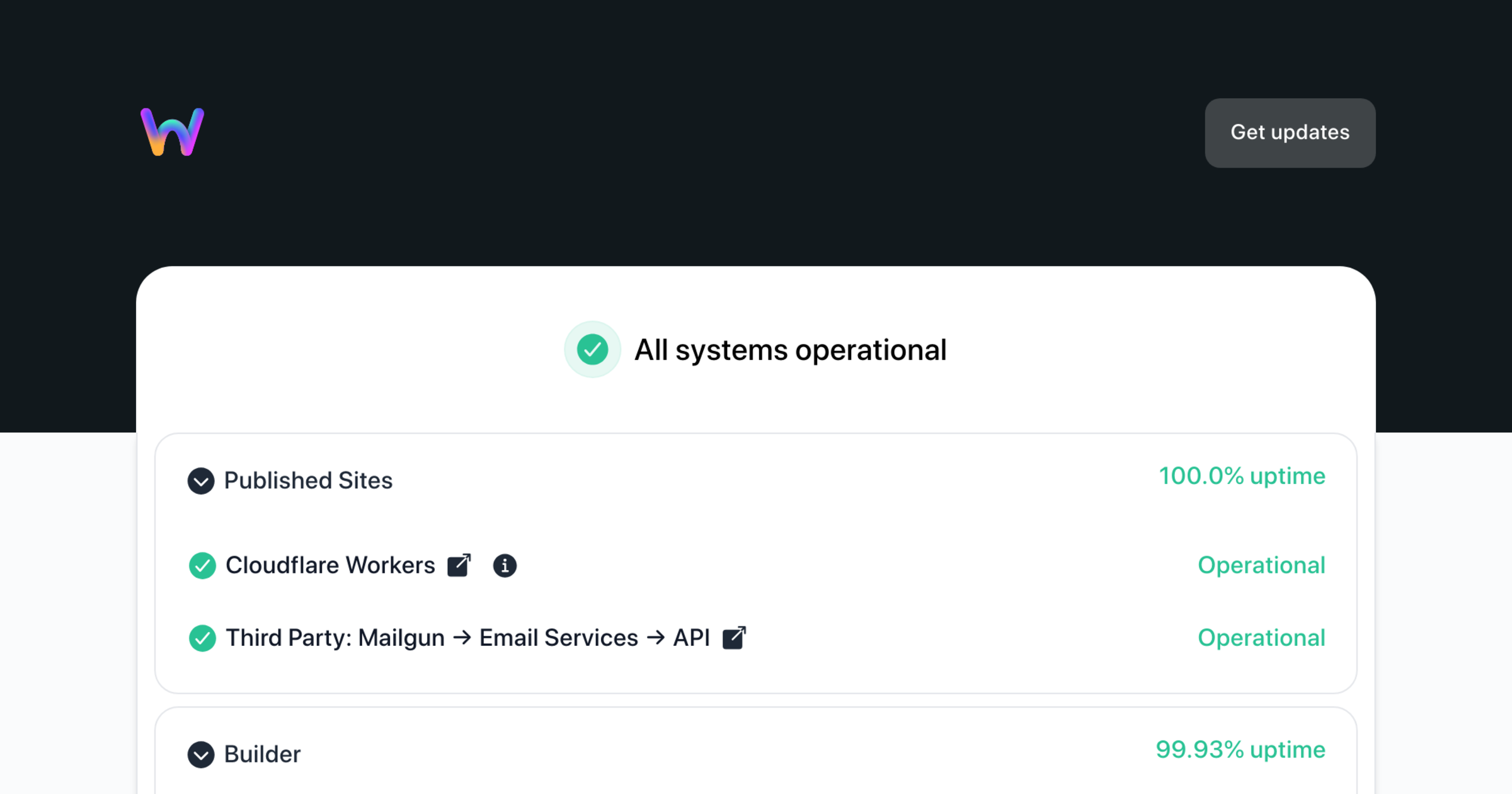Screen dimensions: 1512x794
Task: Expand the Builder section
Action: (201, 755)
